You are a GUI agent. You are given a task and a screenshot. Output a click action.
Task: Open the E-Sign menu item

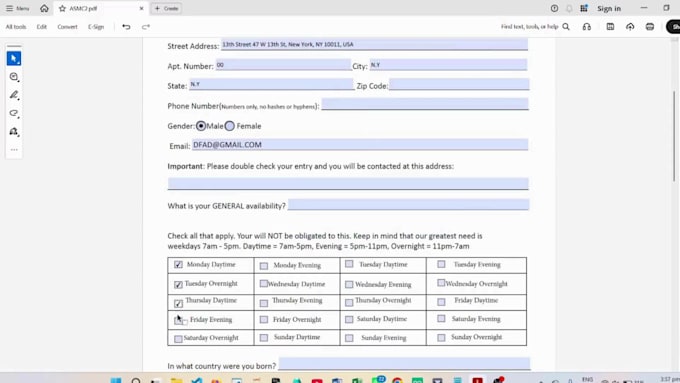96,27
